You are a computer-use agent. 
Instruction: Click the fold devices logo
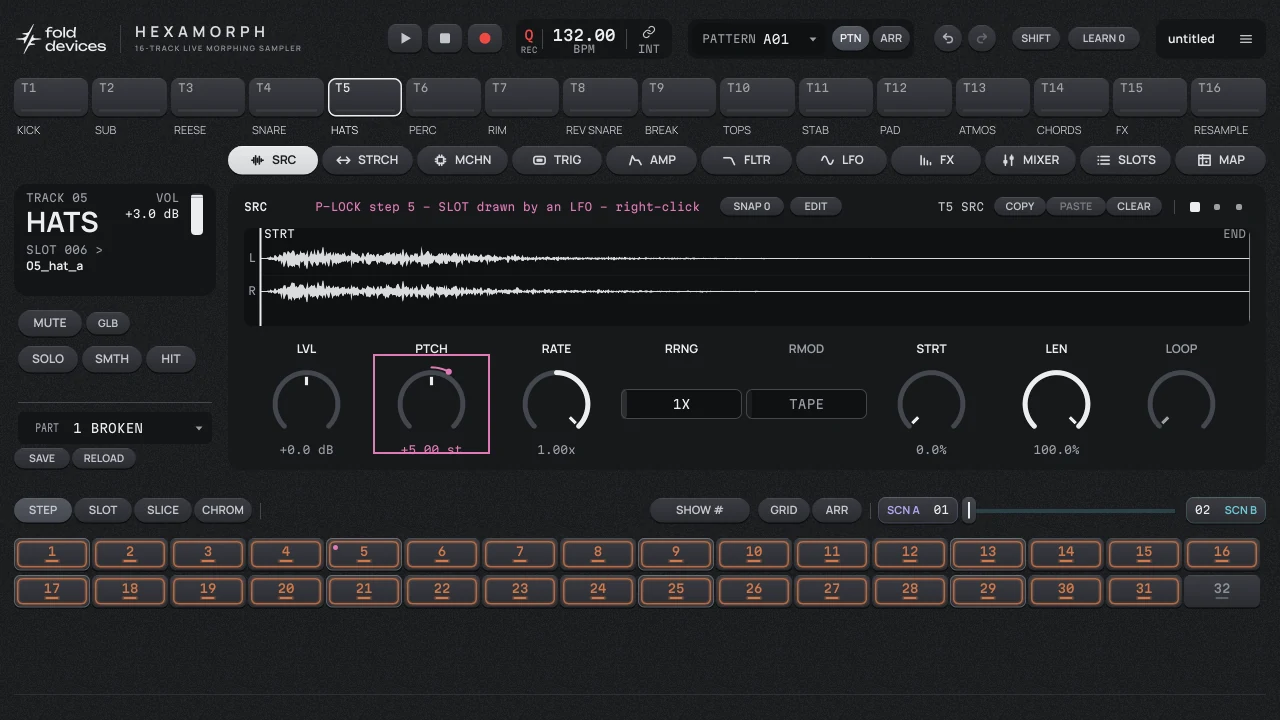pos(62,39)
